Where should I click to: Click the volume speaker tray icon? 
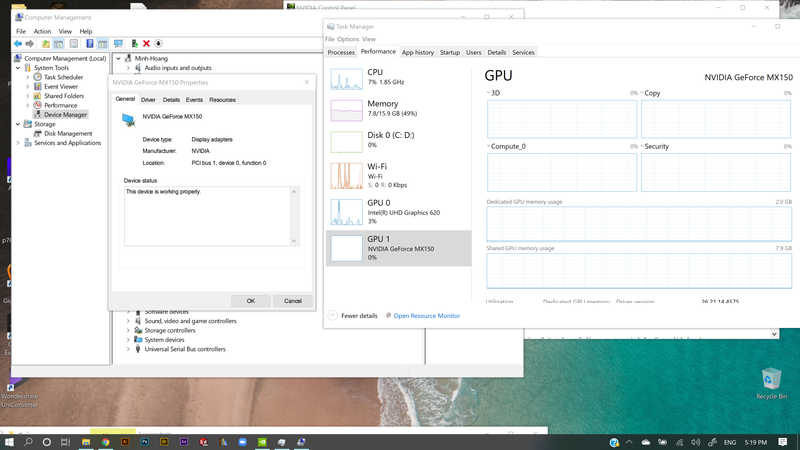[x=695, y=442]
